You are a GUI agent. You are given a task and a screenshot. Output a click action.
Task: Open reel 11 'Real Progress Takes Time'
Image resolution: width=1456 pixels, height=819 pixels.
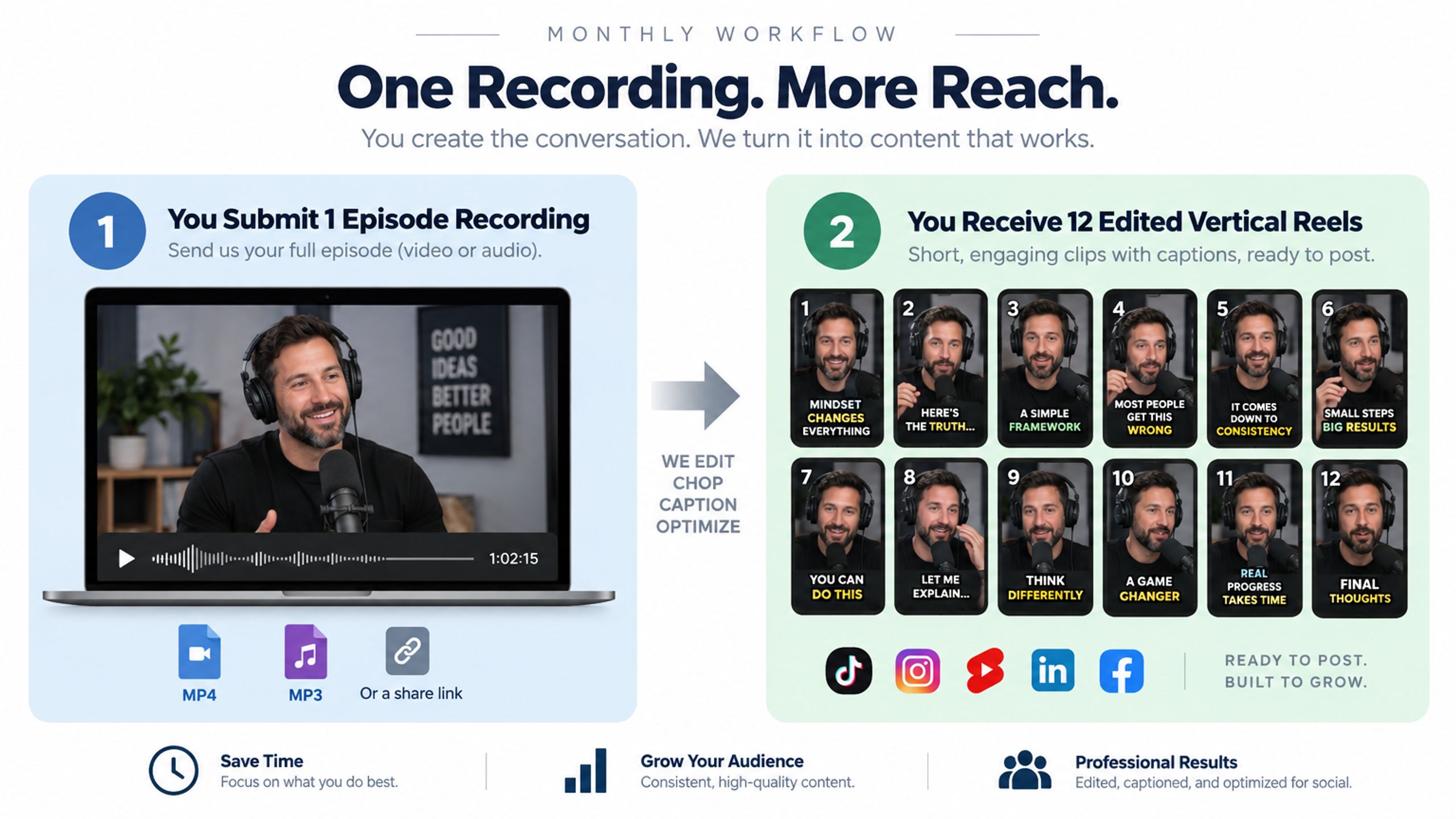pos(1254,538)
